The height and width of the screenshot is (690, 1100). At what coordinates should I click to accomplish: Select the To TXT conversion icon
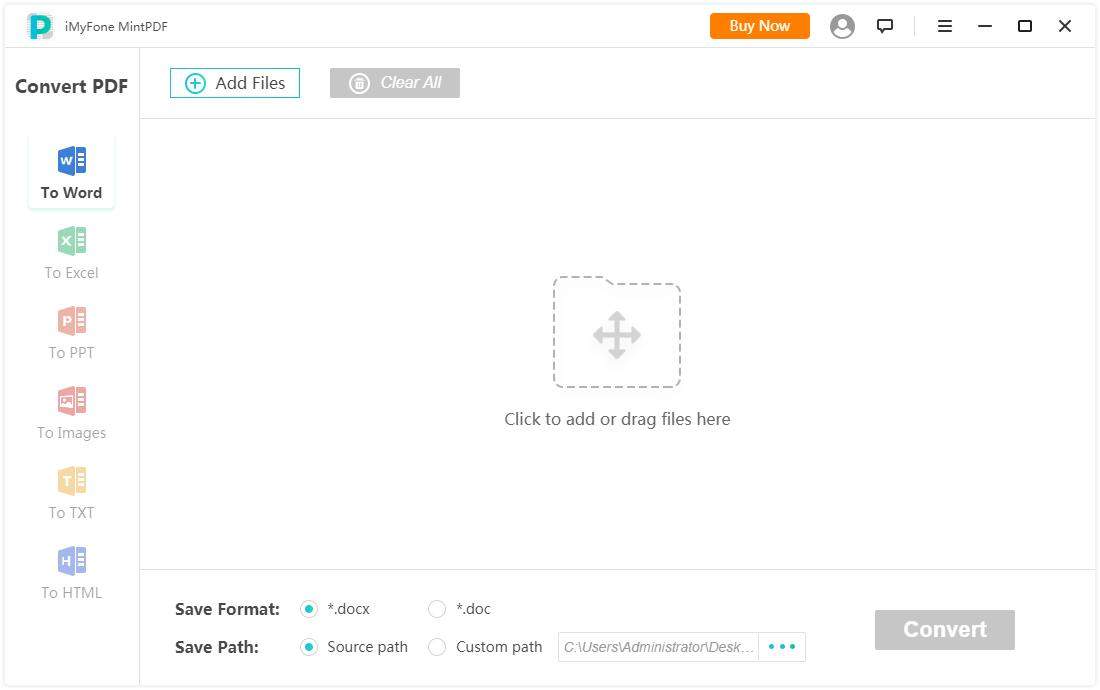coord(71,480)
